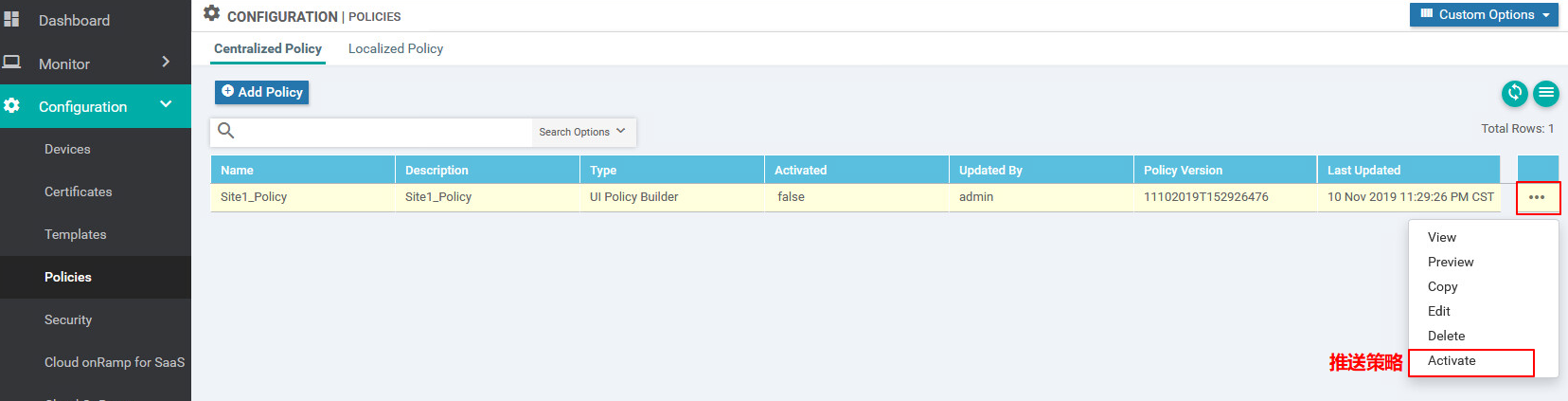The image size is (1568, 401).
Task: Select Activate from the context menu
Action: [x=1452, y=360]
